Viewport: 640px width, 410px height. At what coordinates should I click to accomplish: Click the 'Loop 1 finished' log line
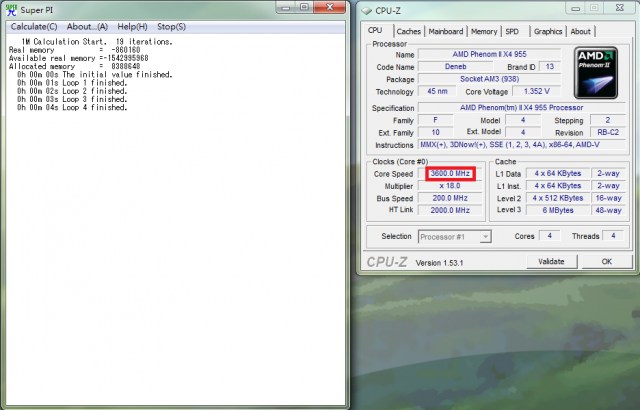pos(72,83)
